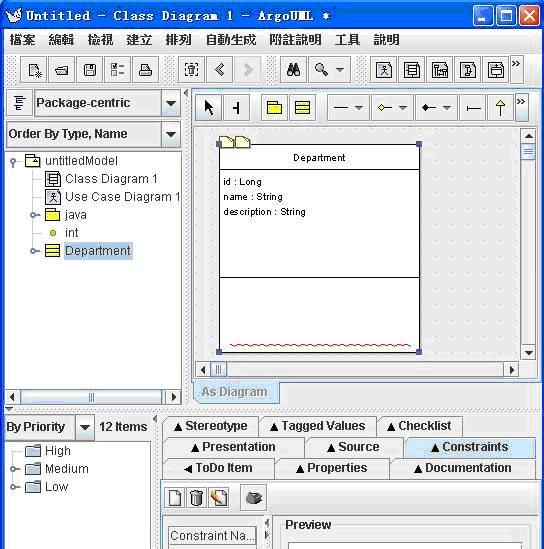Create a new class diagram icon
The height and width of the screenshot is (549, 544).
coord(412,70)
